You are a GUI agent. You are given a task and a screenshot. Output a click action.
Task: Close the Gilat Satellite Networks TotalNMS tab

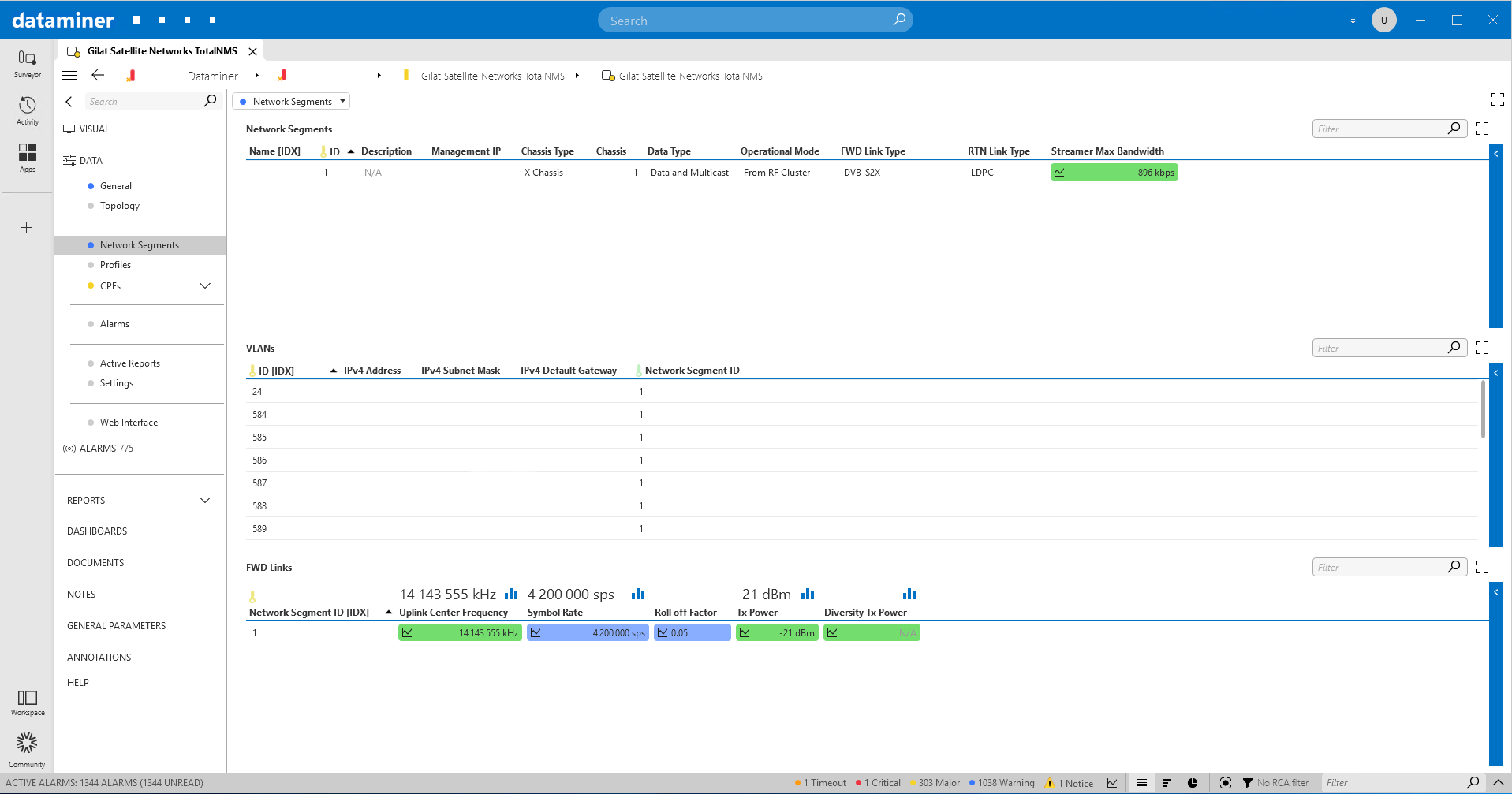tap(252, 51)
